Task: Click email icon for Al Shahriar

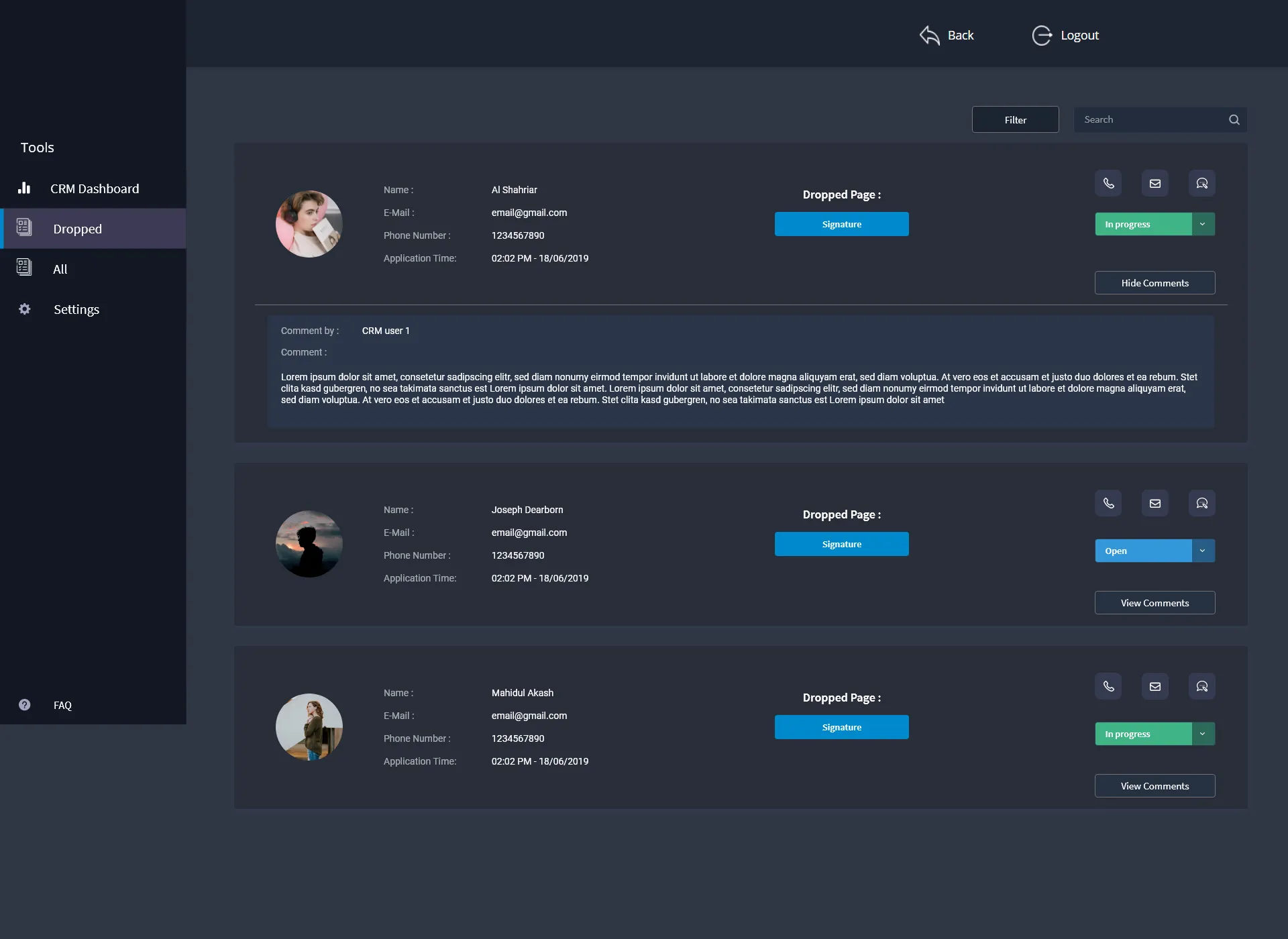Action: [x=1155, y=183]
